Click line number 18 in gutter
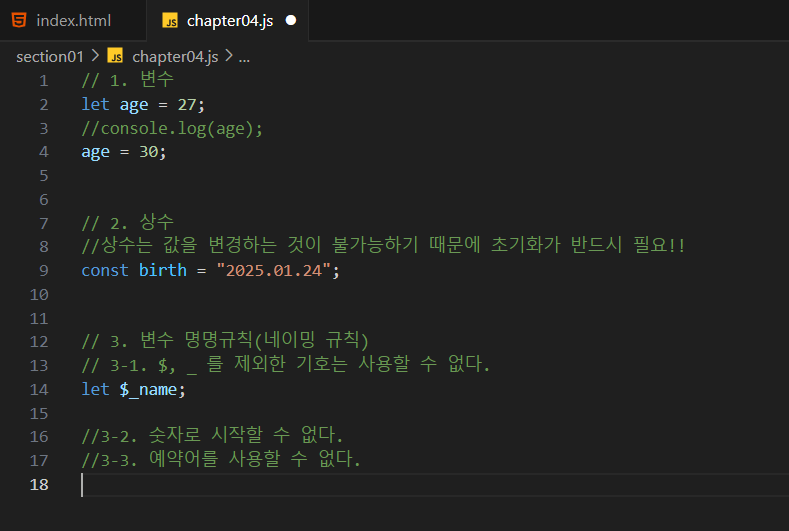The image size is (789, 531). click(39, 485)
